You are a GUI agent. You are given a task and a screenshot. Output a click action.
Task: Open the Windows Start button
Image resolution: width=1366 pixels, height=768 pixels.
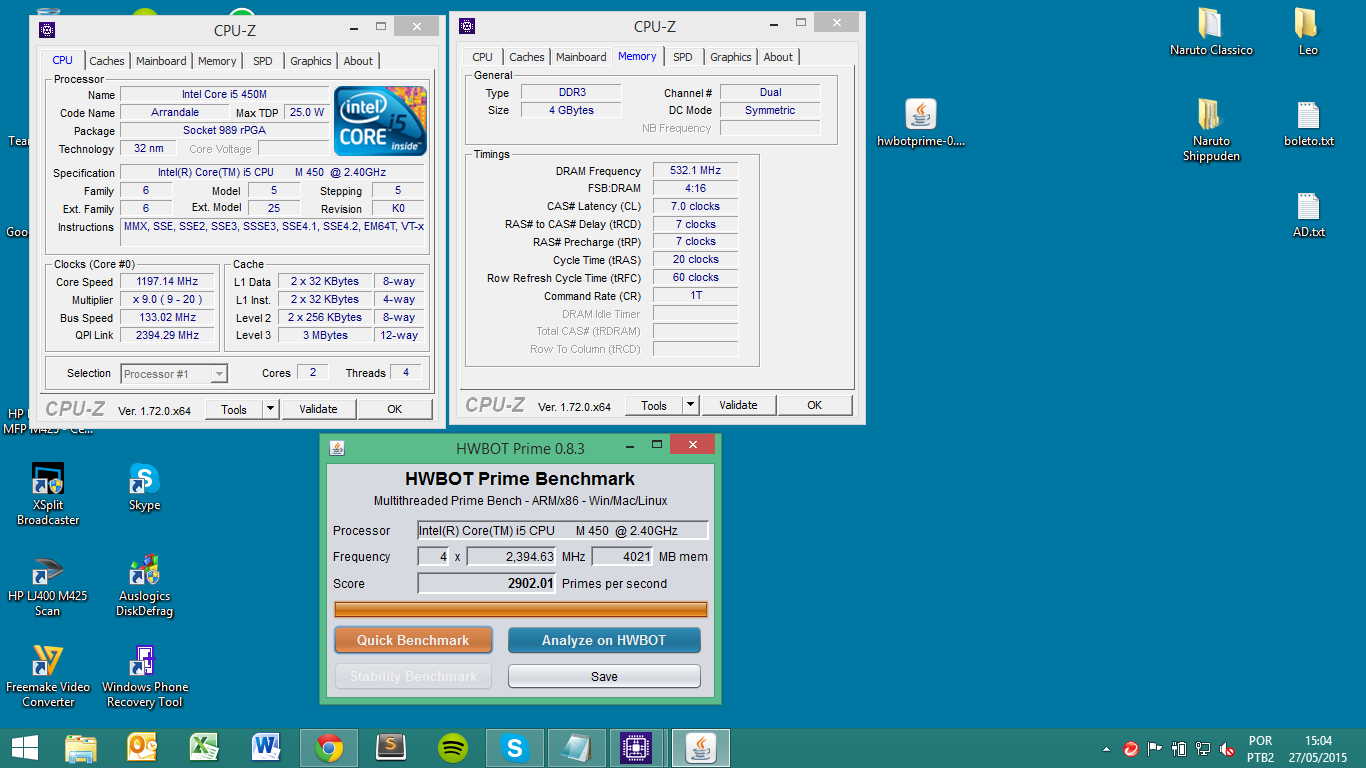(x=24, y=747)
